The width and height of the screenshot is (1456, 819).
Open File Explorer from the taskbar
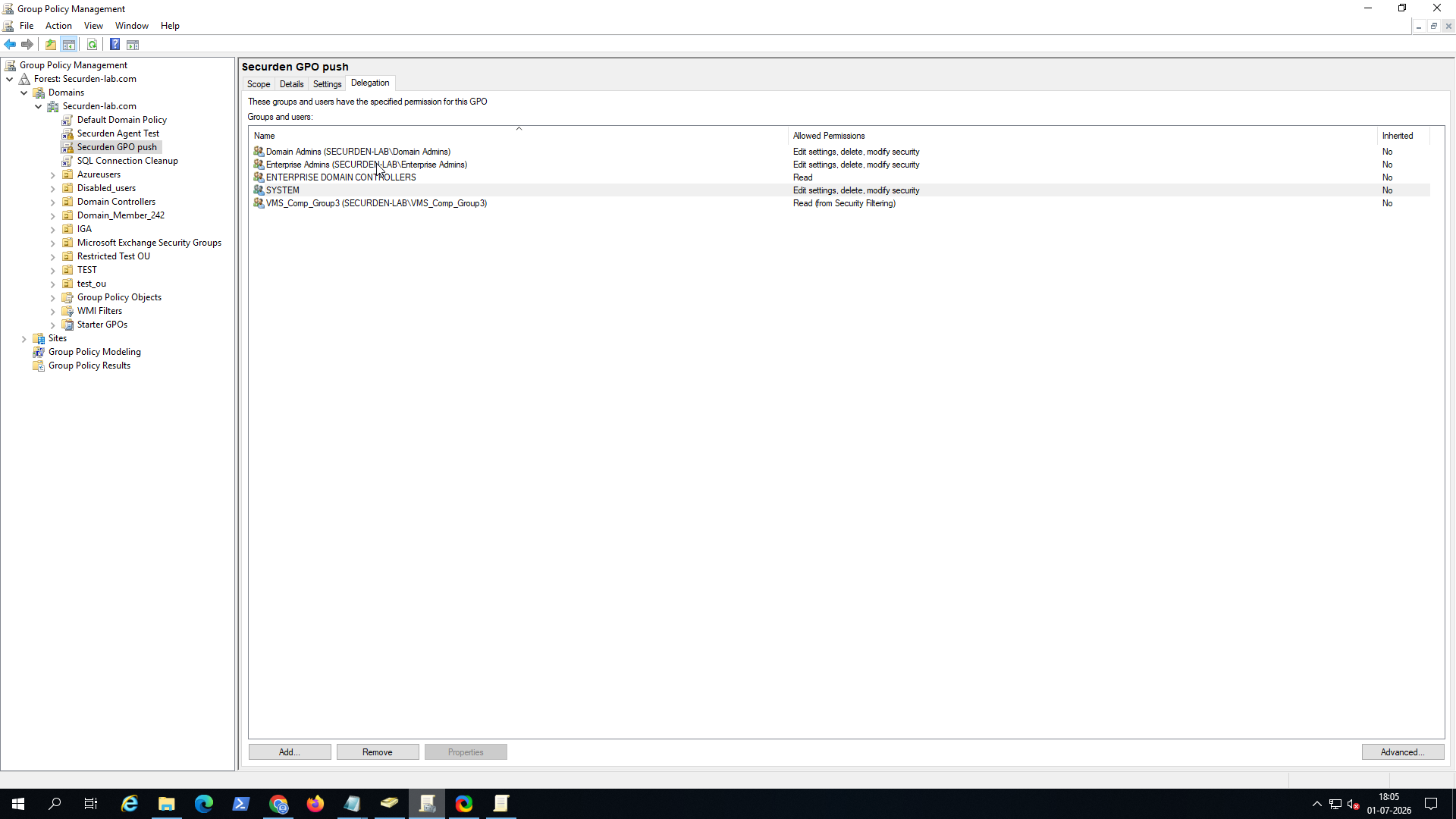(x=167, y=804)
